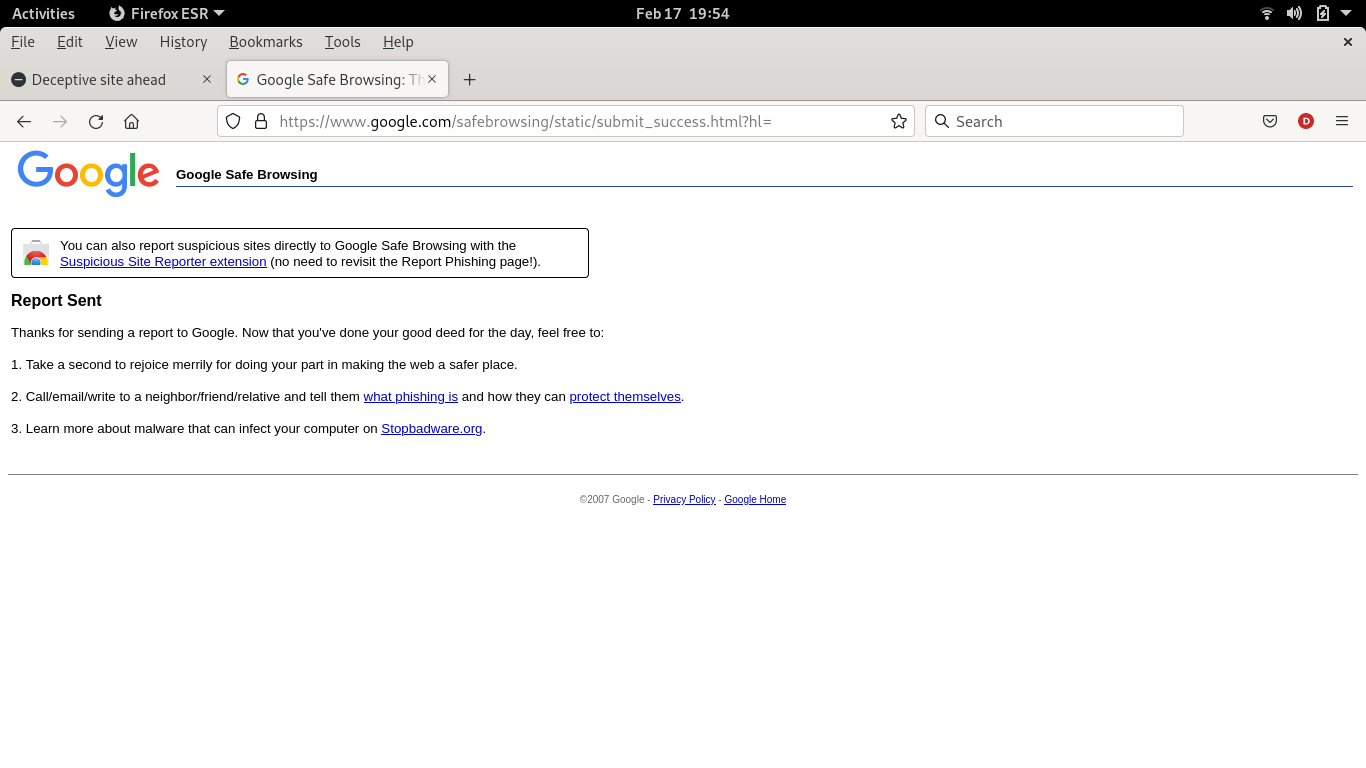1366x768 pixels.
Task: Open the Firefox ESR application menu
Action: 166,13
